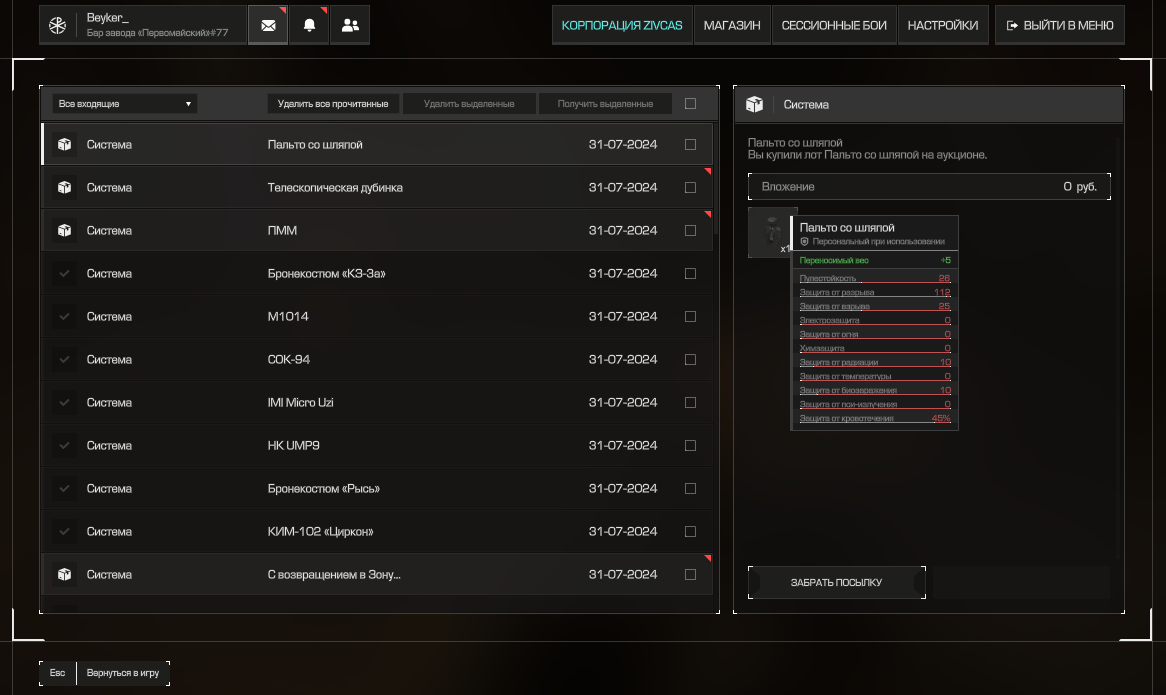Image resolution: width=1166 pixels, height=695 pixels.
Task: Click Выйти в меню button
Action: point(1059,25)
